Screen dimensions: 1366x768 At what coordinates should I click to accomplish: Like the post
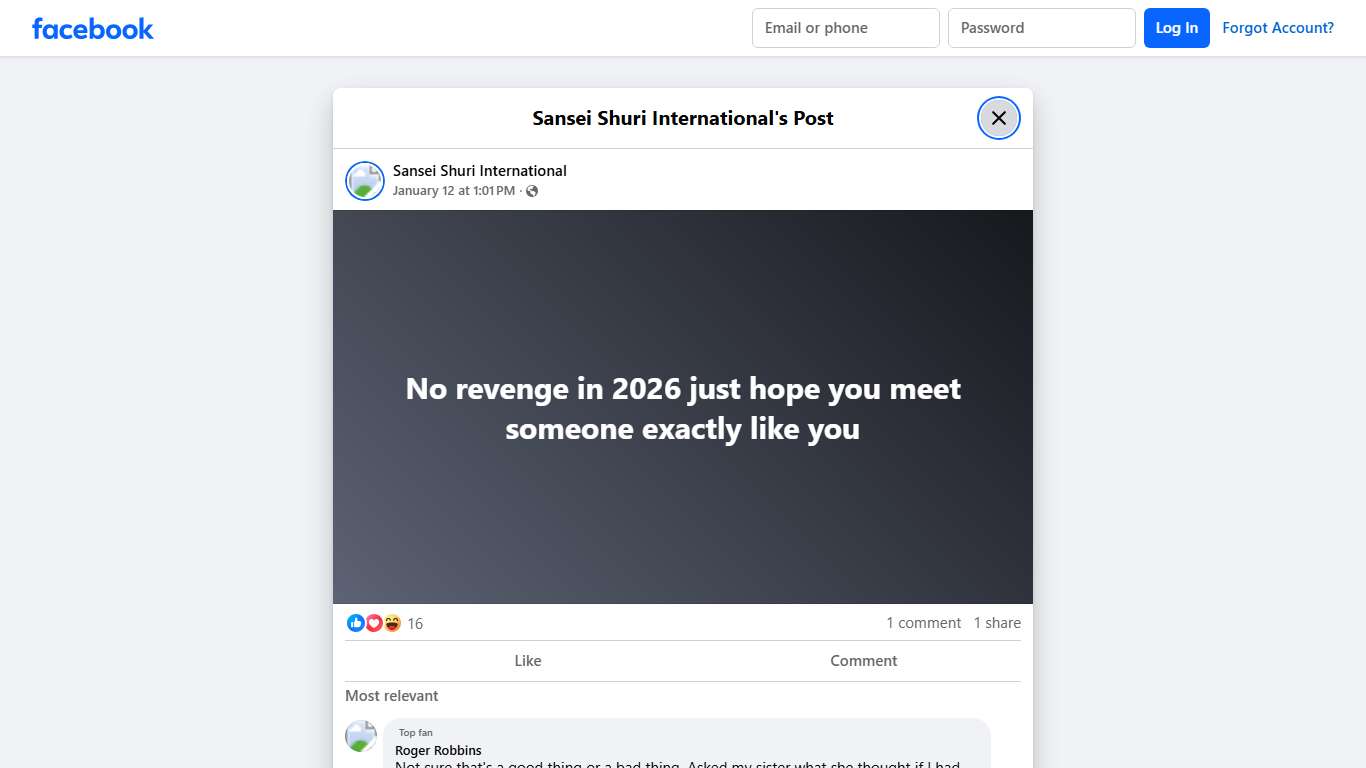(527, 660)
